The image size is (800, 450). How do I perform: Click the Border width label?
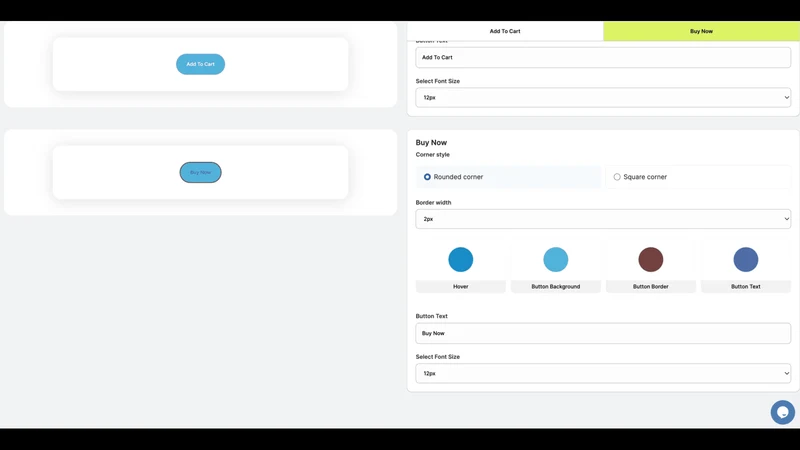click(433, 203)
